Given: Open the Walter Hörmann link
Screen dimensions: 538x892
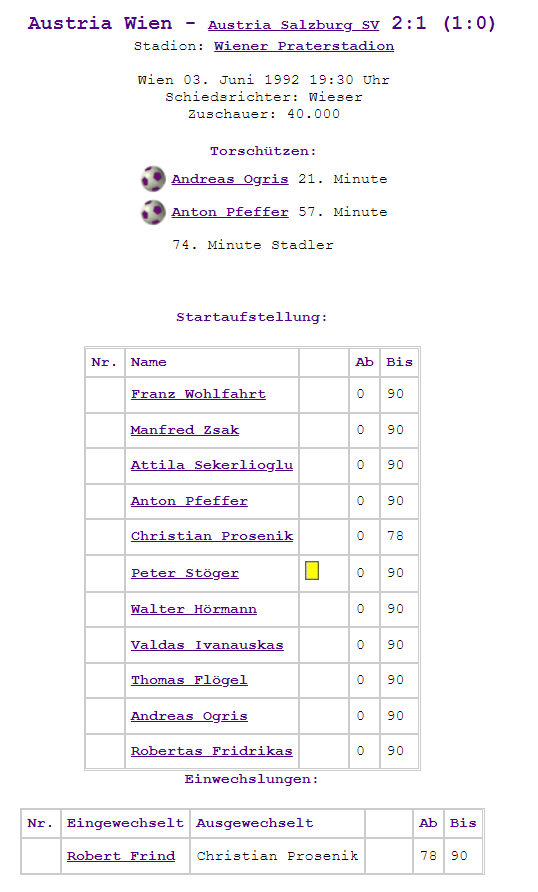Looking at the screenshot, I should [193, 609].
